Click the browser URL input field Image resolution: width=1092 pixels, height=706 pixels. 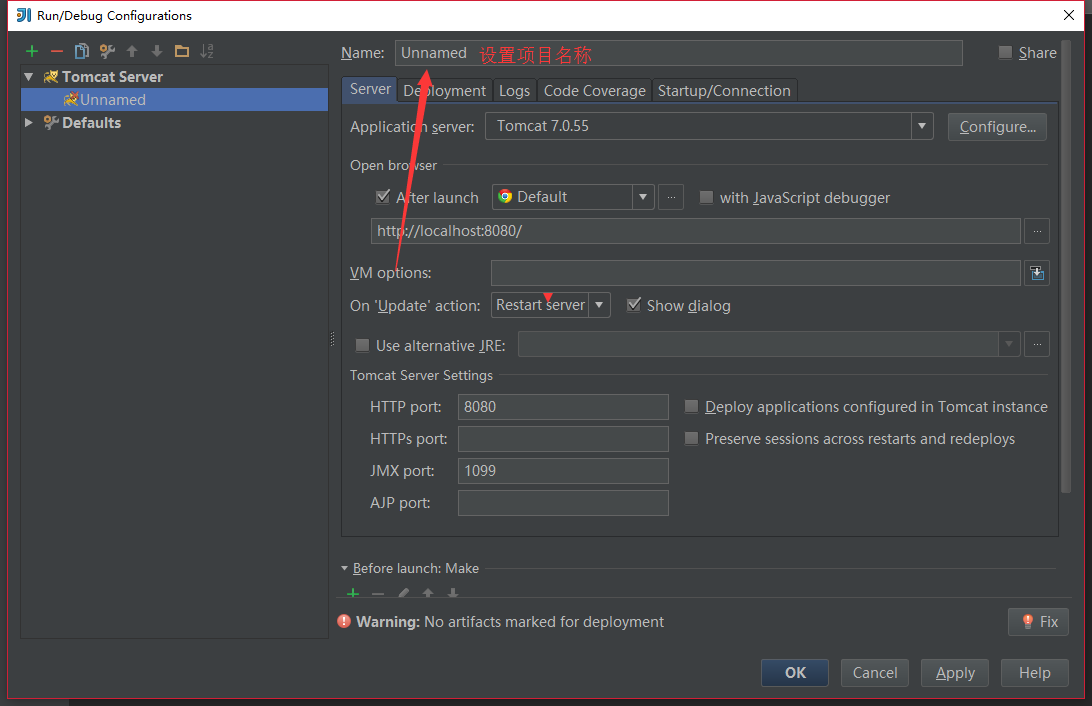[x=696, y=231]
